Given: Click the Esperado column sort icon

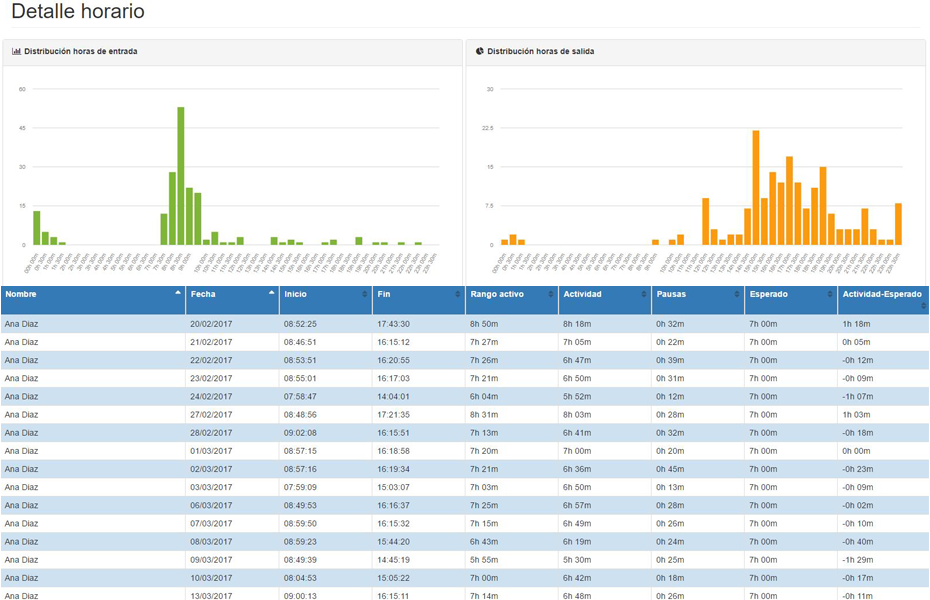Looking at the screenshot, I should [x=829, y=294].
